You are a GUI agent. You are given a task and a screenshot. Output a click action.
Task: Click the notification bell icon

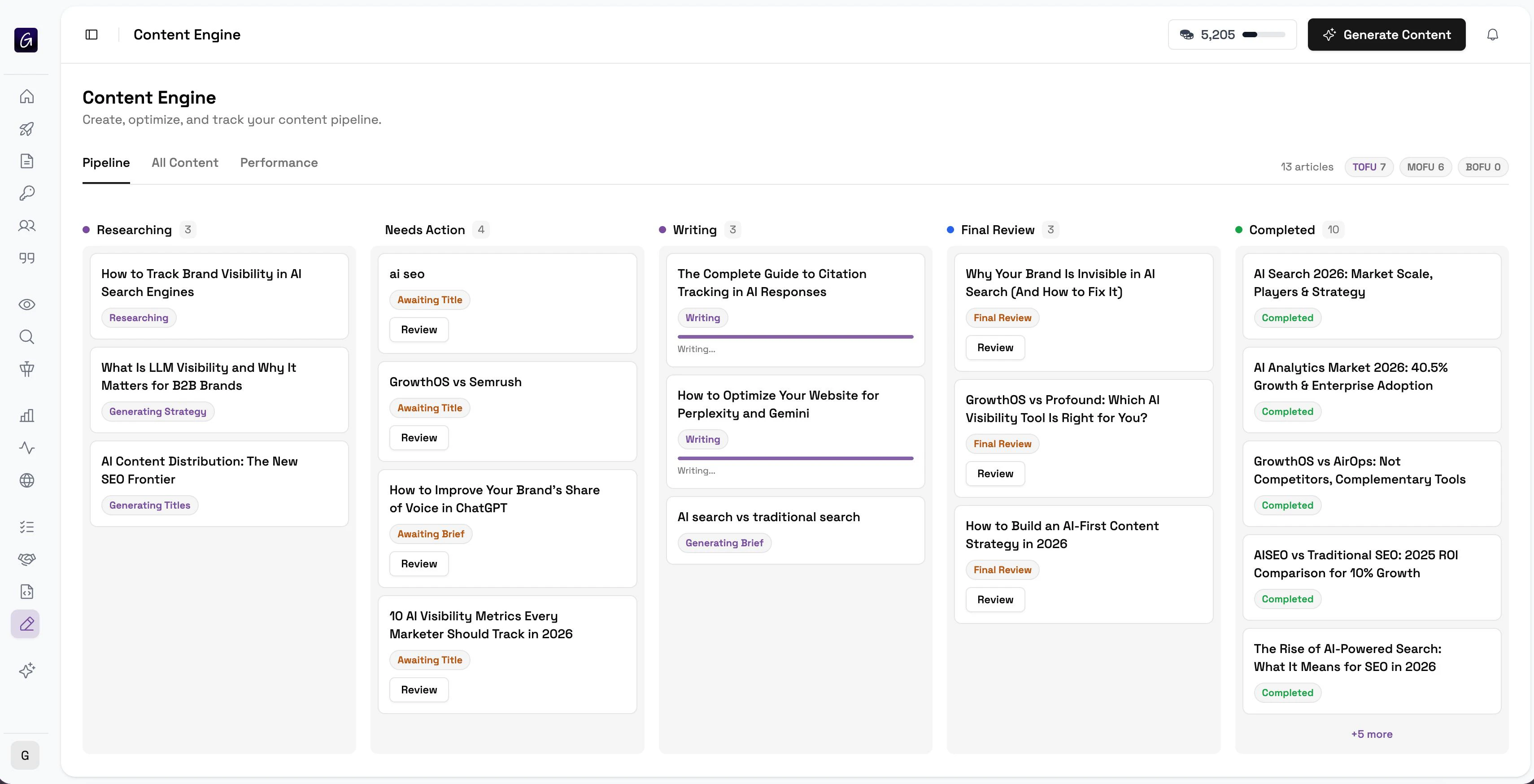point(1492,35)
